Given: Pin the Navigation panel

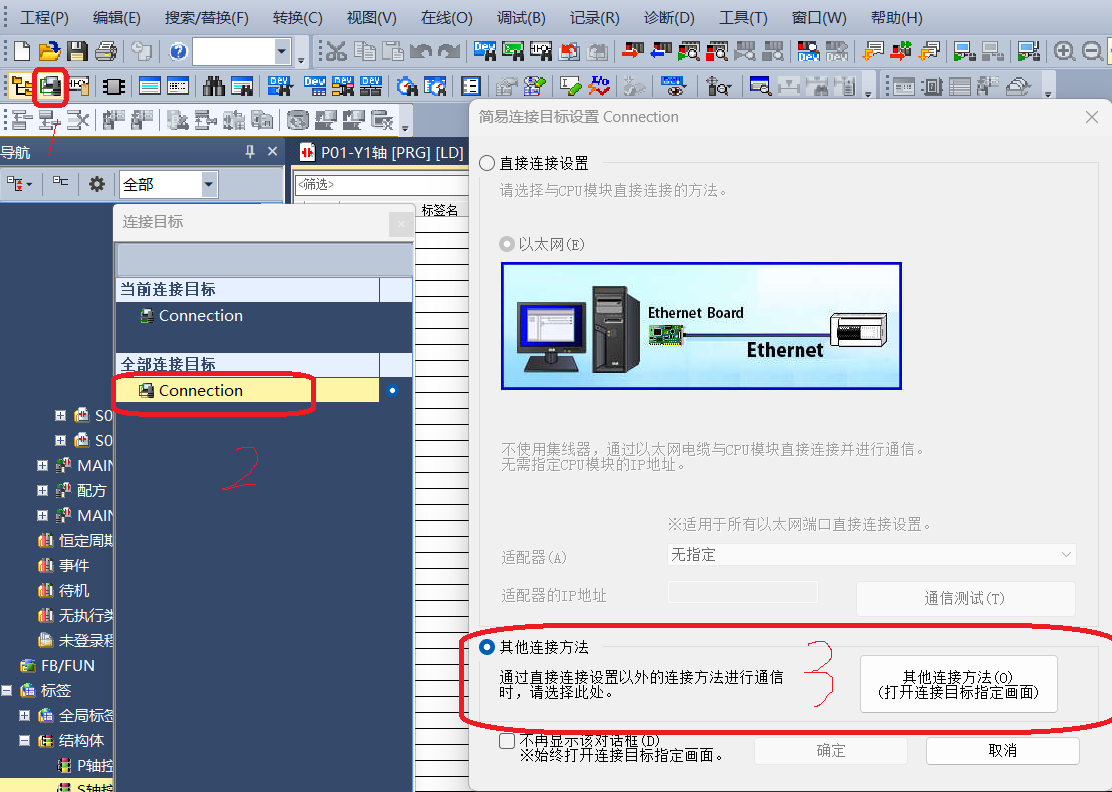Looking at the screenshot, I should [250, 152].
